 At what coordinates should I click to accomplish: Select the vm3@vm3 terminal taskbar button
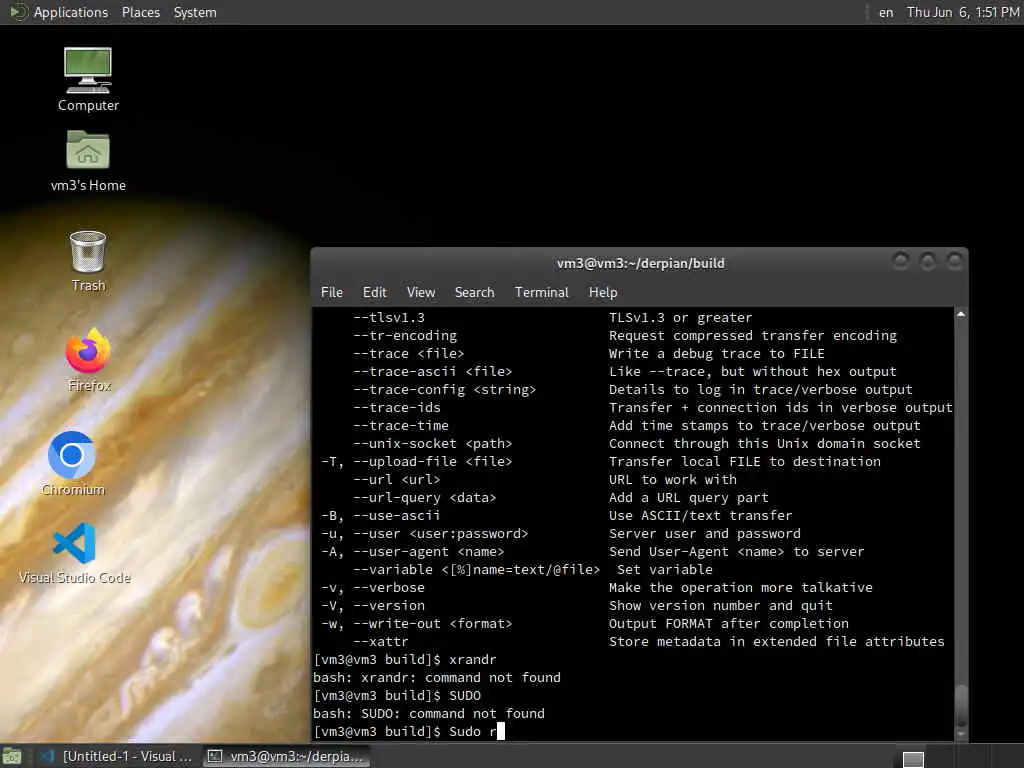285,757
